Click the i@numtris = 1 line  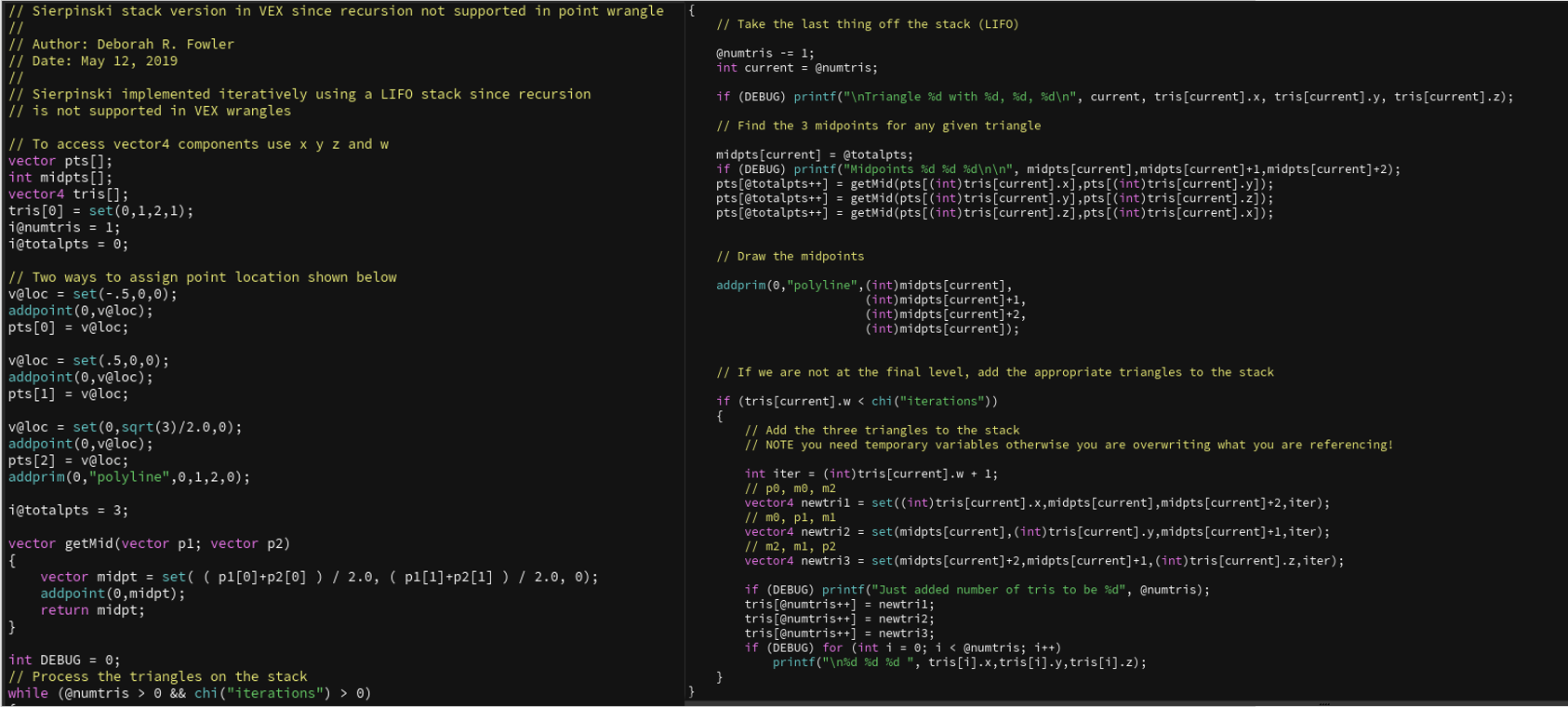[64, 227]
